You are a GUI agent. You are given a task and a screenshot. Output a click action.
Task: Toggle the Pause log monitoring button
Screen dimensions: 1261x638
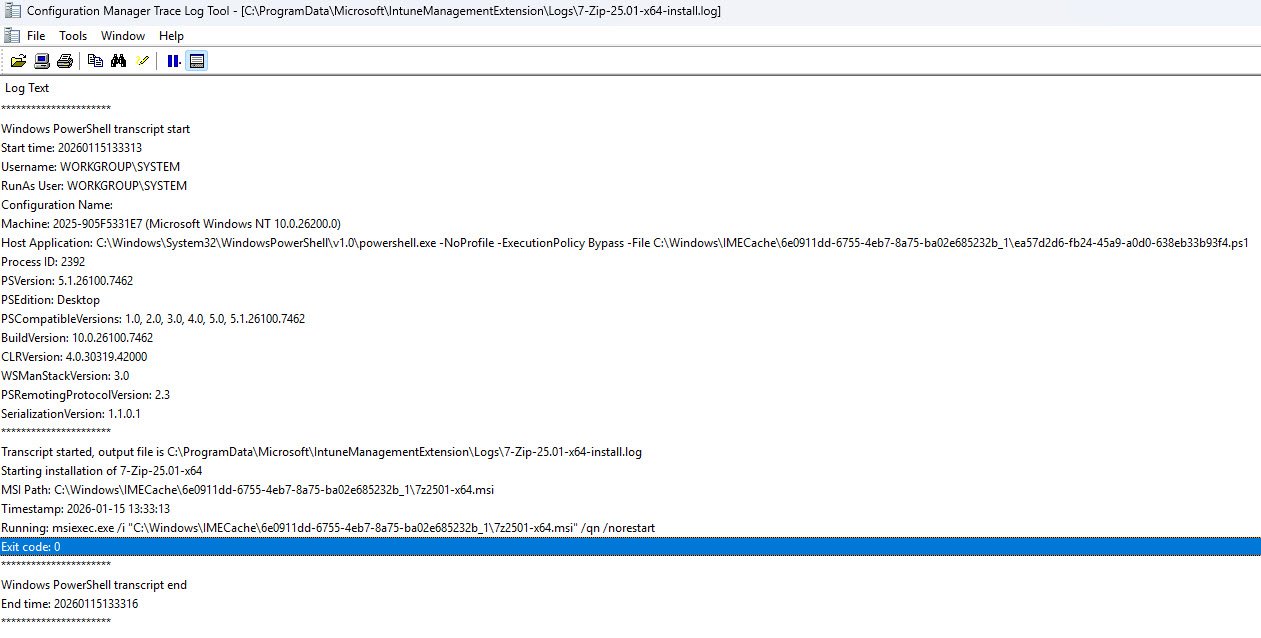(174, 61)
